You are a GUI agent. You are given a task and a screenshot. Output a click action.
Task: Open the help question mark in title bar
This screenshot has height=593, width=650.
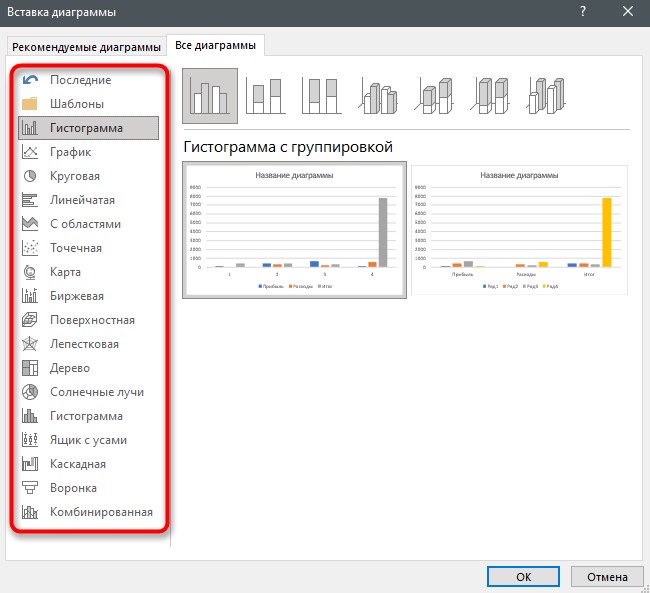click(x=583, y=12)
